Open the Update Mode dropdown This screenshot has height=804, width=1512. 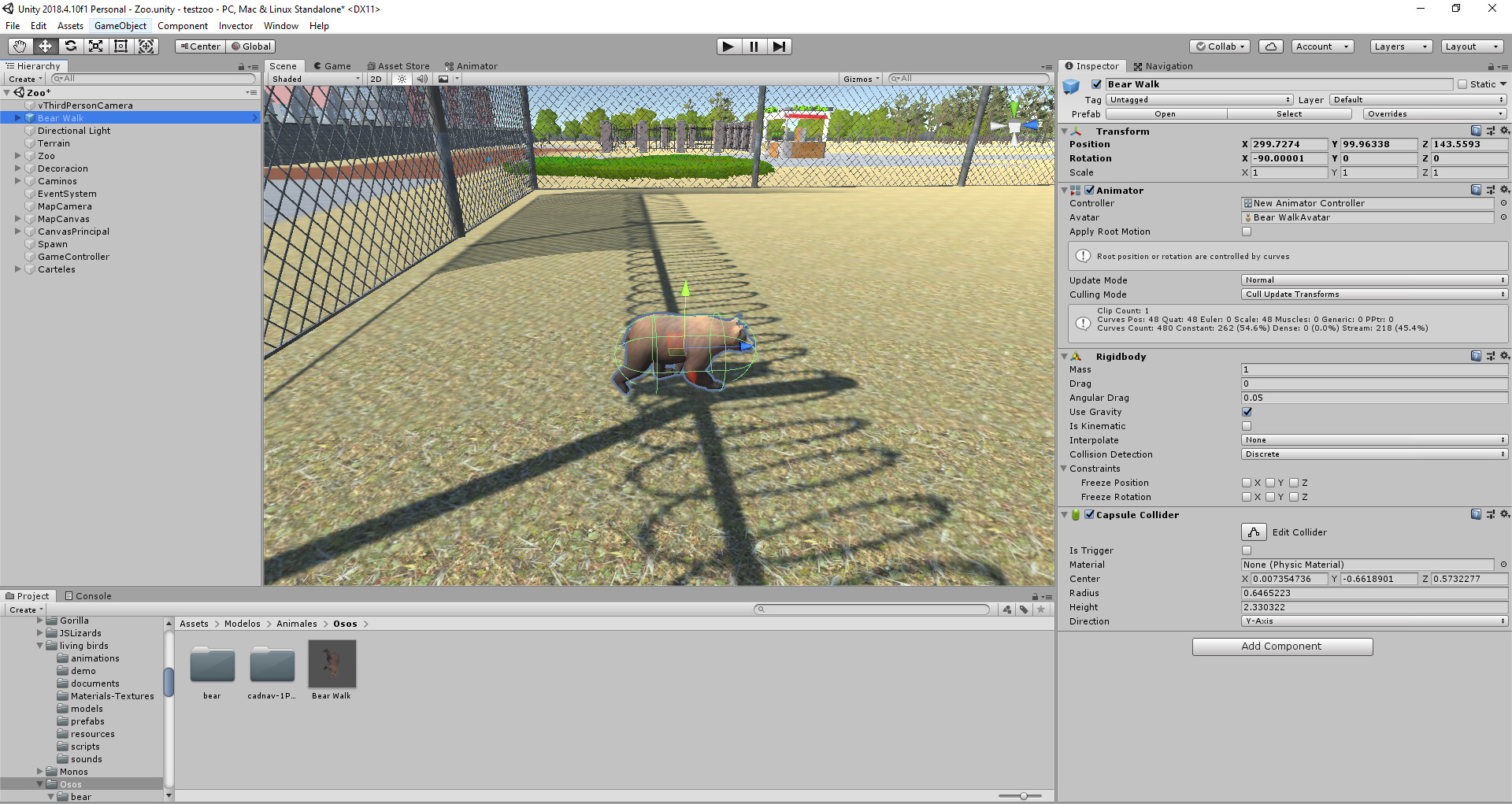click(1374, 280)
